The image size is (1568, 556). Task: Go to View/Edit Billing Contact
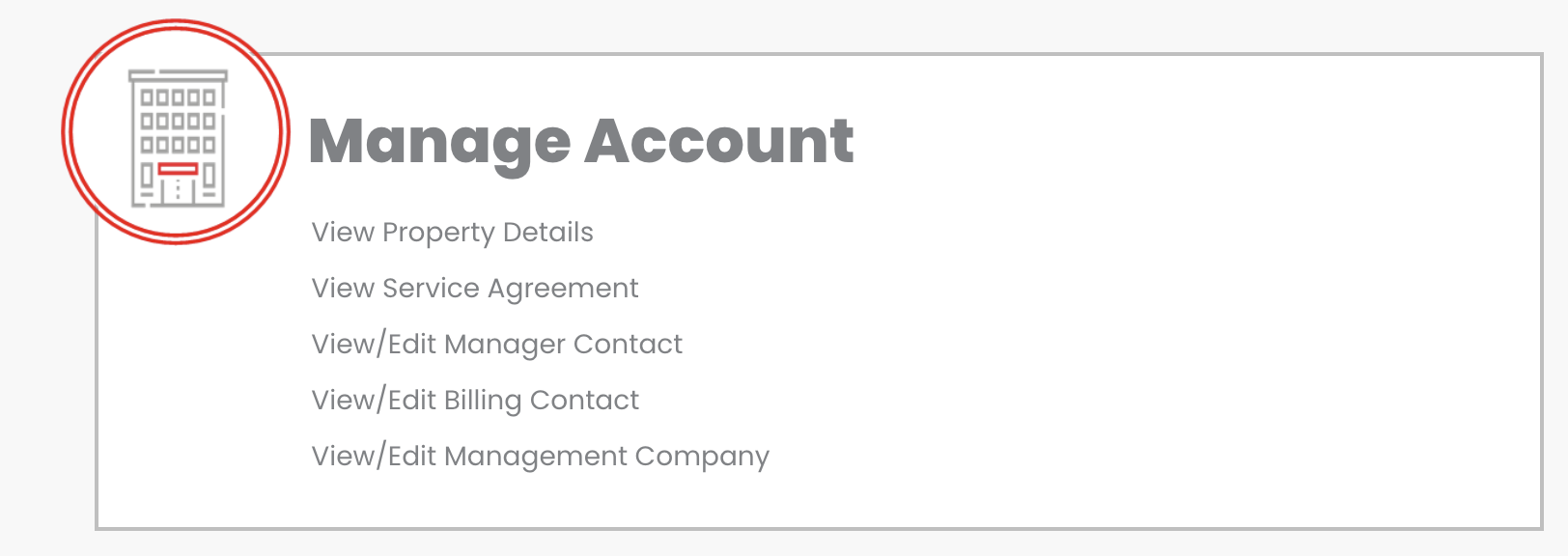pyautogui.click(x=475, y=401)
